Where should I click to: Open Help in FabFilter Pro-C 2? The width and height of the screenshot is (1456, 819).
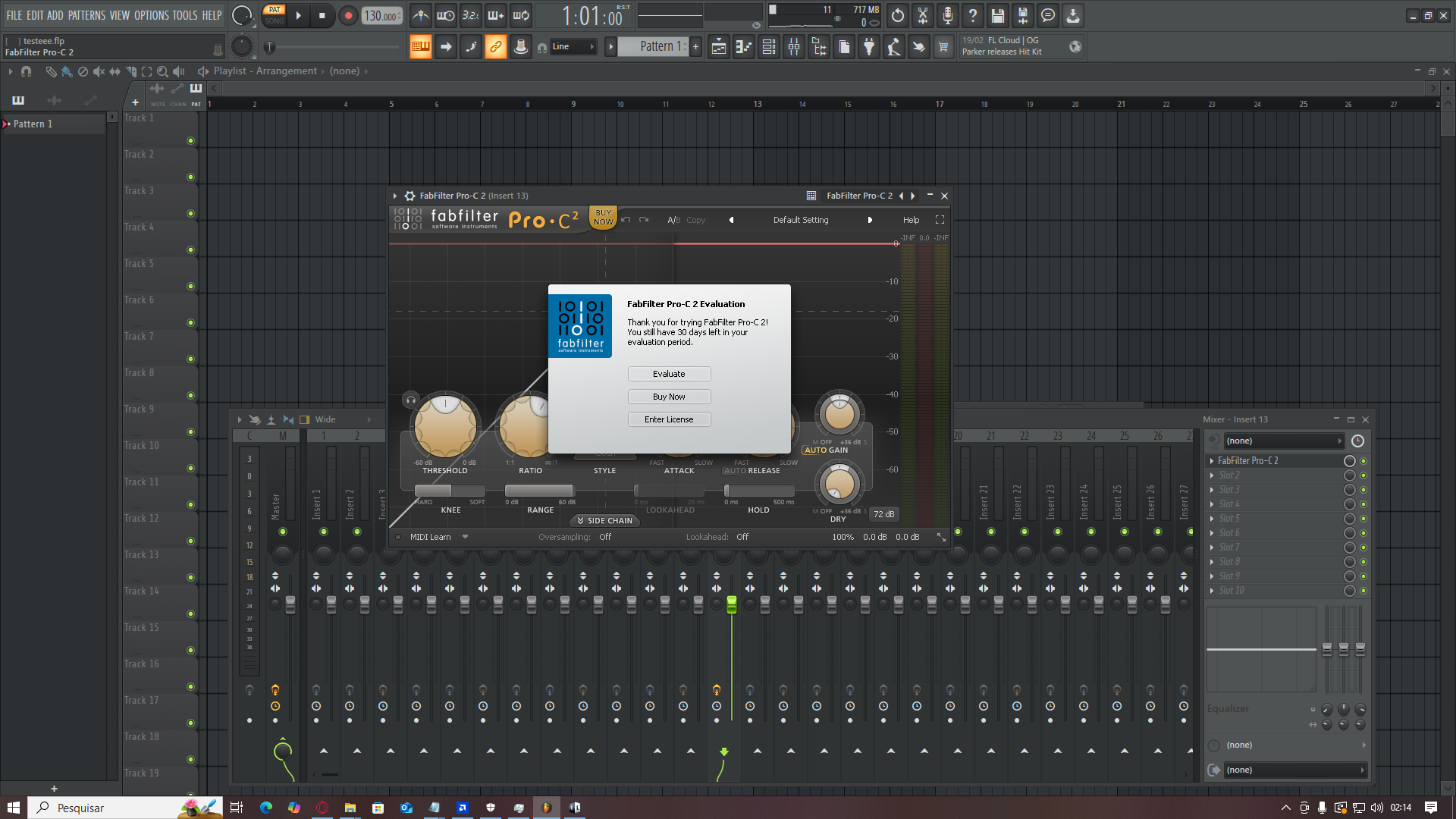[x=911, y=220]
